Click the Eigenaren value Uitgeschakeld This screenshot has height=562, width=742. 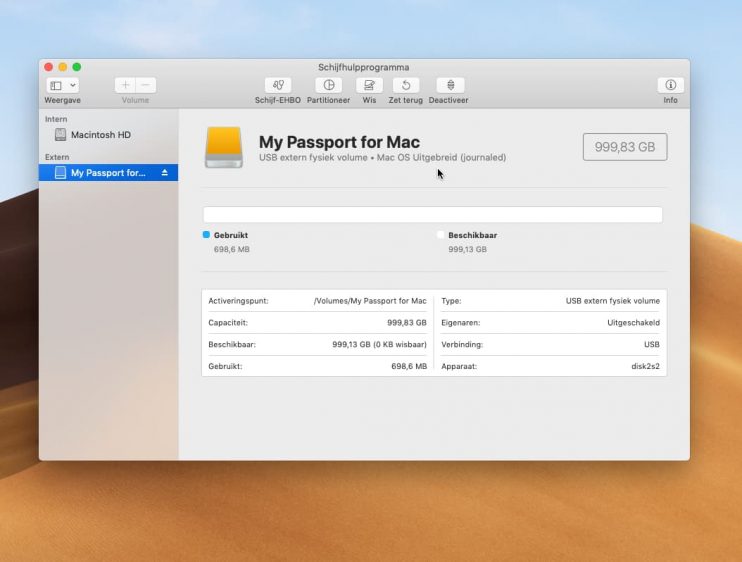[634, 323]
